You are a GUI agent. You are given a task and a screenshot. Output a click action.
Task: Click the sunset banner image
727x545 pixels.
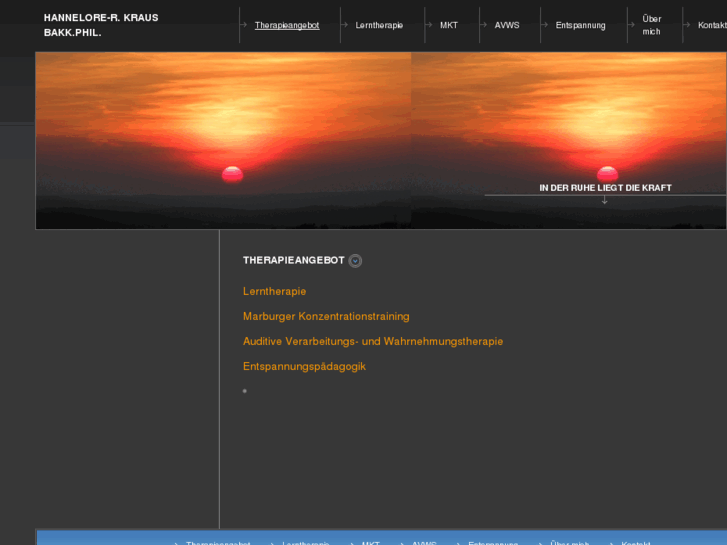click(381, 141)
